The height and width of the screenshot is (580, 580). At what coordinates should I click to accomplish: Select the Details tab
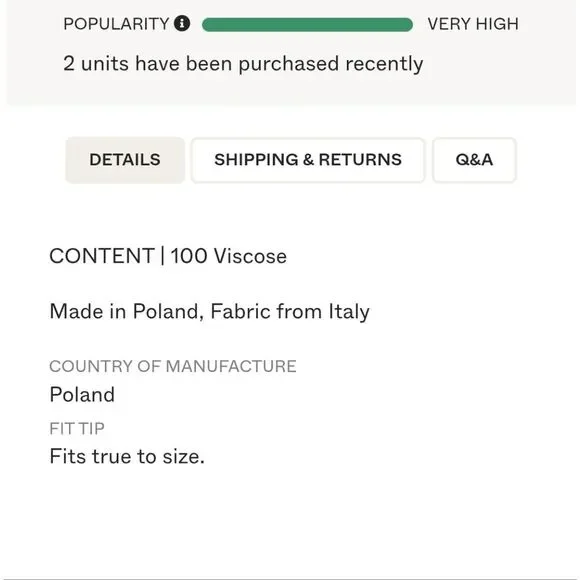125,160
